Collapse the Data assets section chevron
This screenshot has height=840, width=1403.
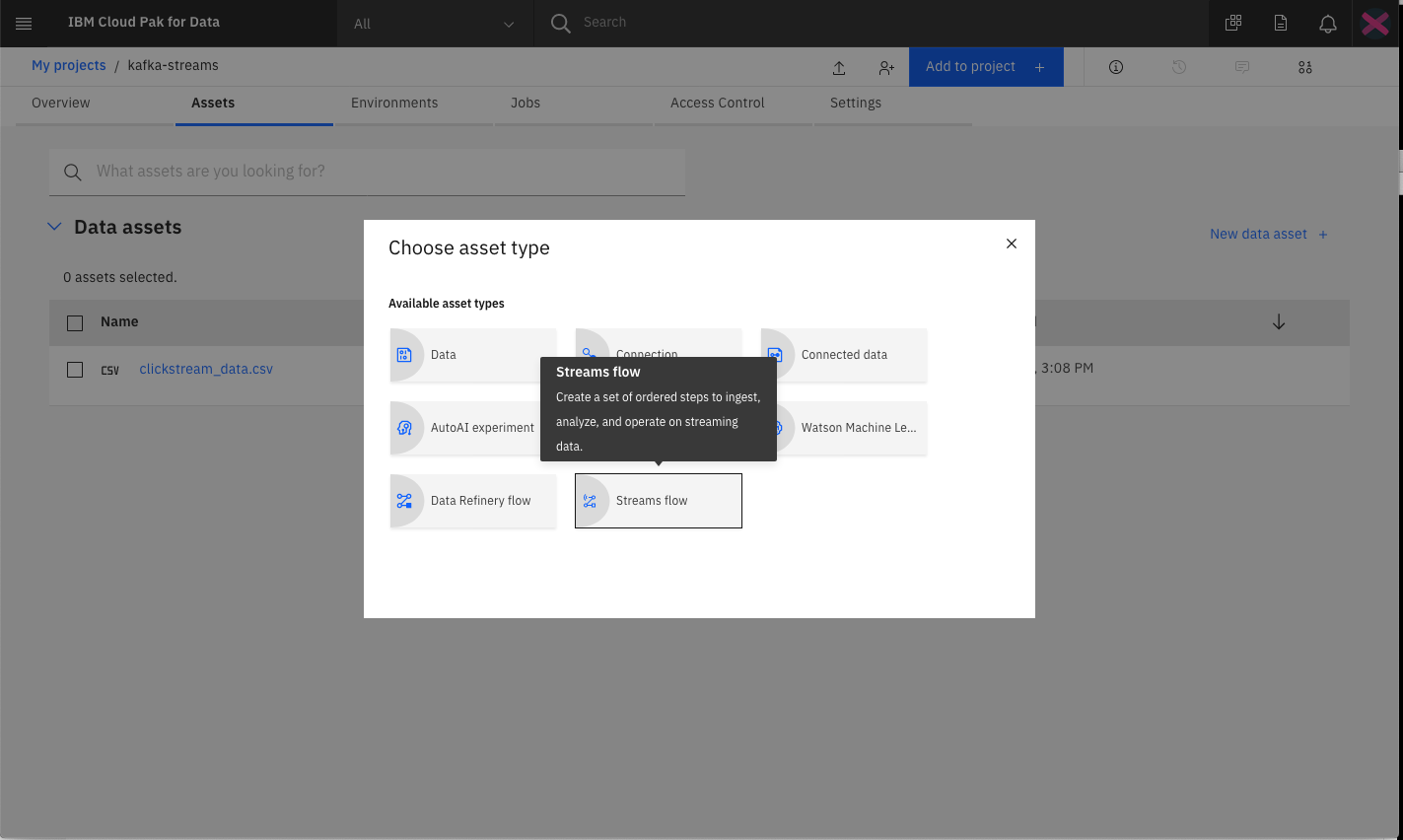click(x=54, y=227)
